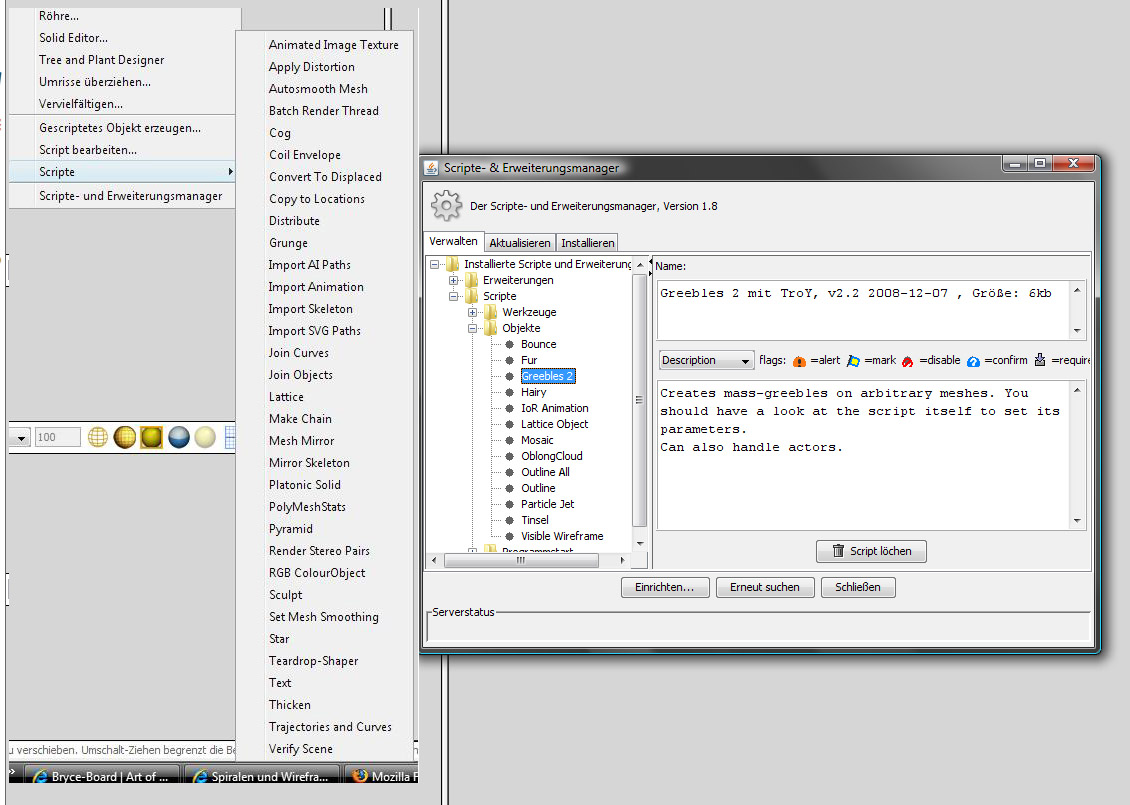Open Mozilla Firefox taskbar item

(x=382, y=776)
